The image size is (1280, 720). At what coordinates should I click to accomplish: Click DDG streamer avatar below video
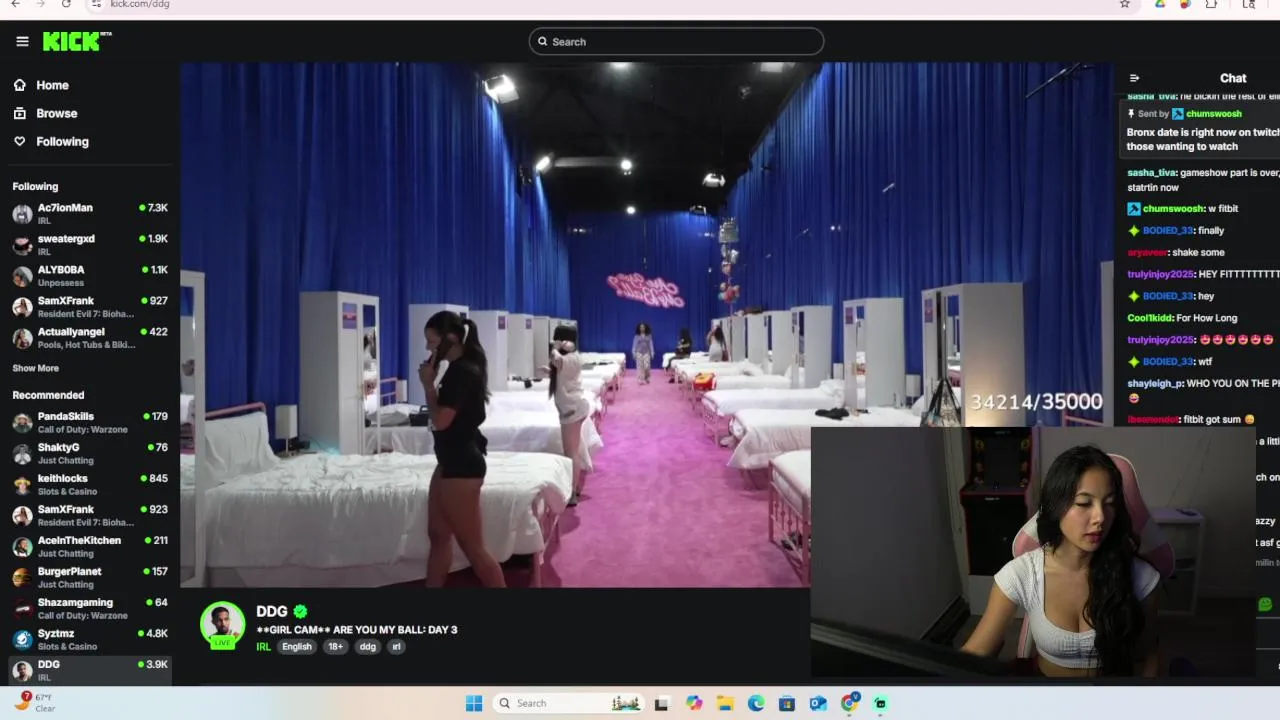[x=222, y=624]
